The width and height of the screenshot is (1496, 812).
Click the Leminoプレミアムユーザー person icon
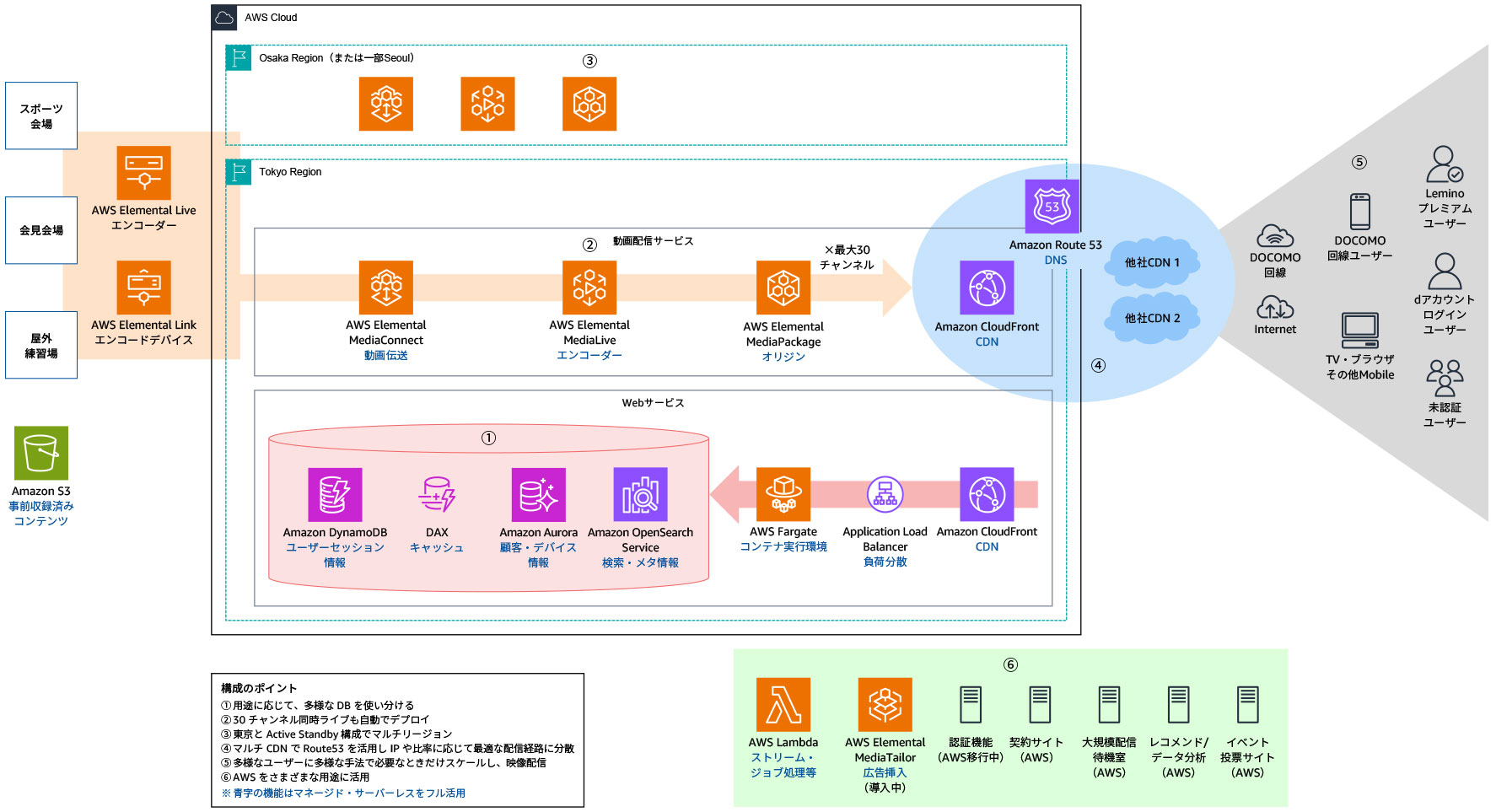[1445, 164]
